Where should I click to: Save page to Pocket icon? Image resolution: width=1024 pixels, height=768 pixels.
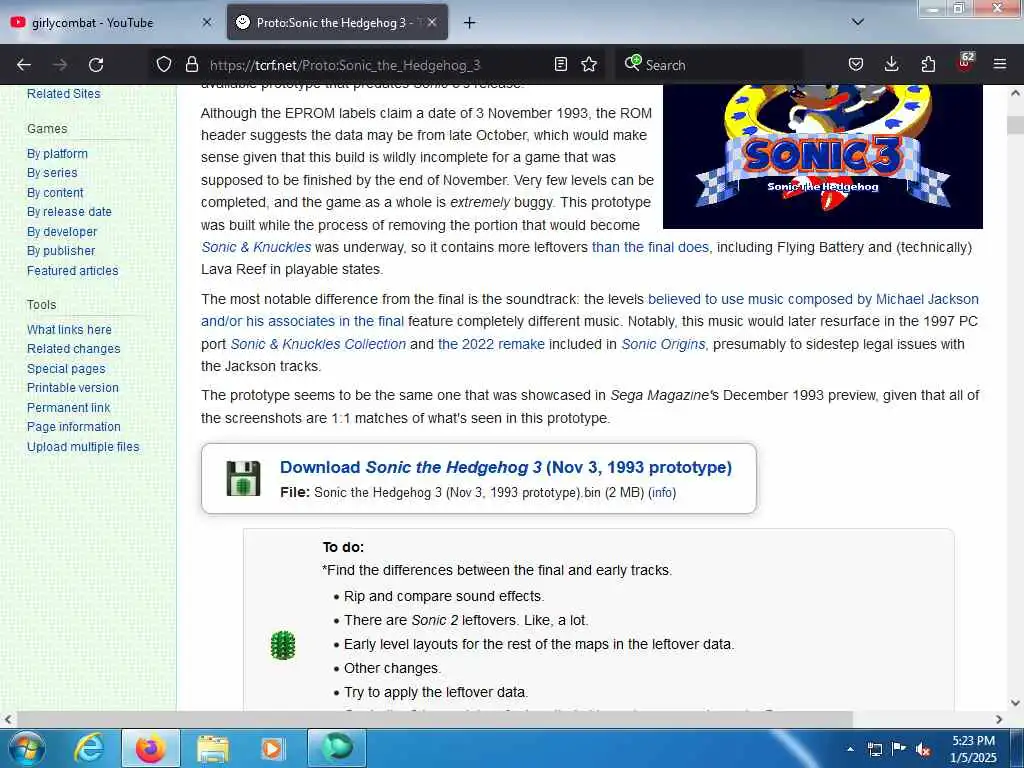(x=856, y=64)
